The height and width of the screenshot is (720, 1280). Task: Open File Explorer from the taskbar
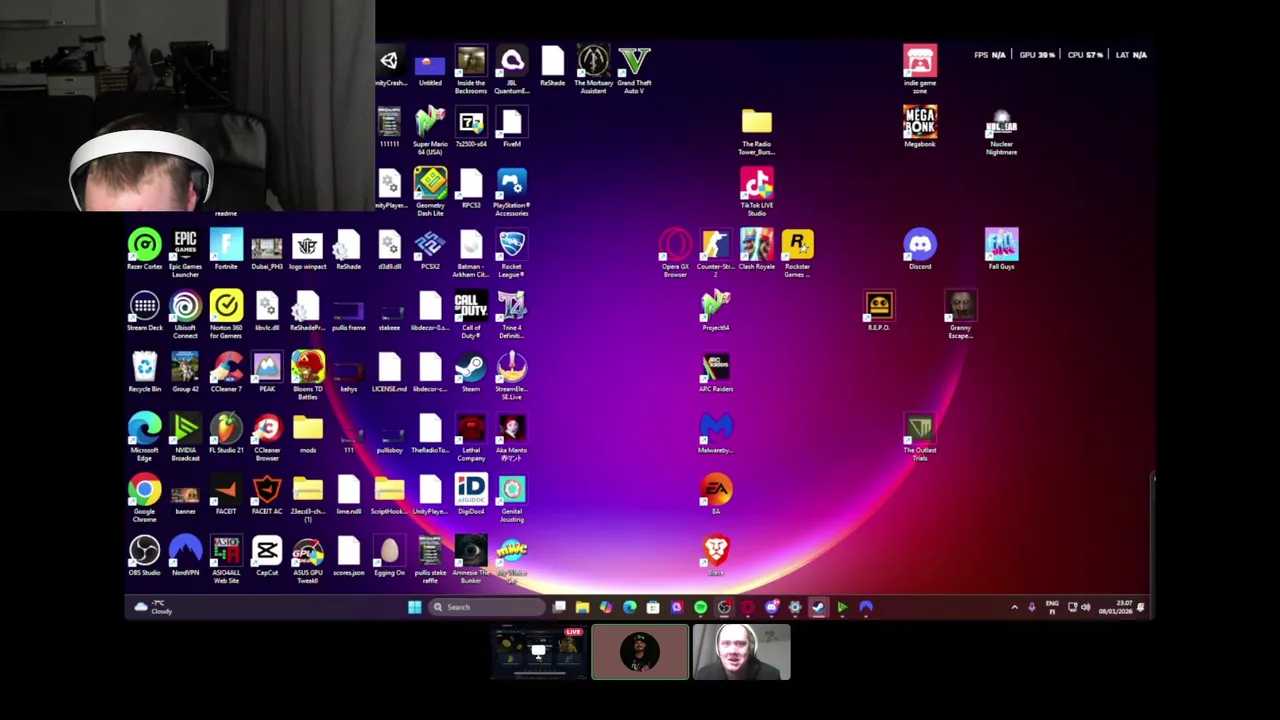(582, 607)
